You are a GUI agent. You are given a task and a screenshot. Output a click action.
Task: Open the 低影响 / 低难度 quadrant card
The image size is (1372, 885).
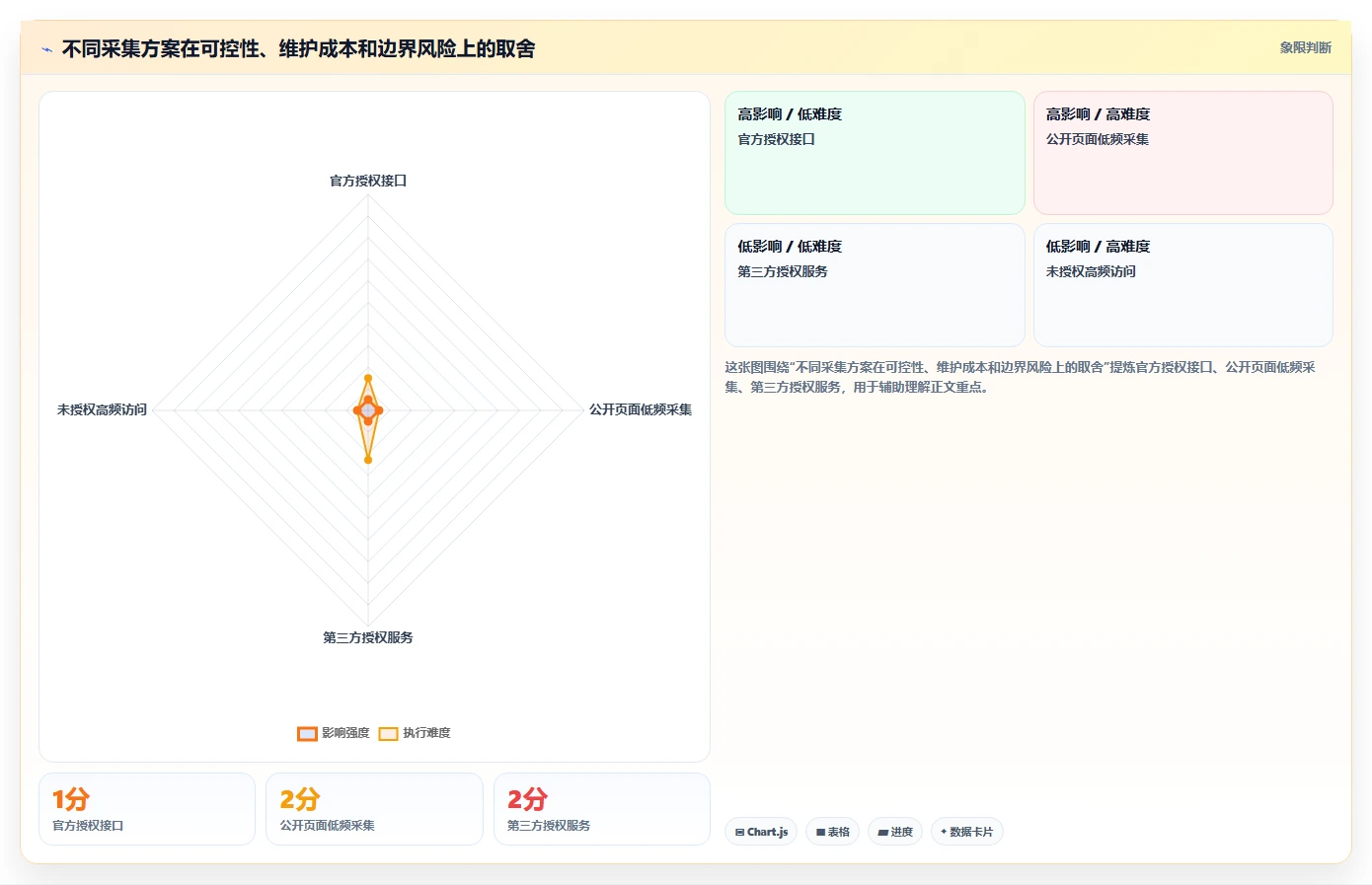[875, 285]
